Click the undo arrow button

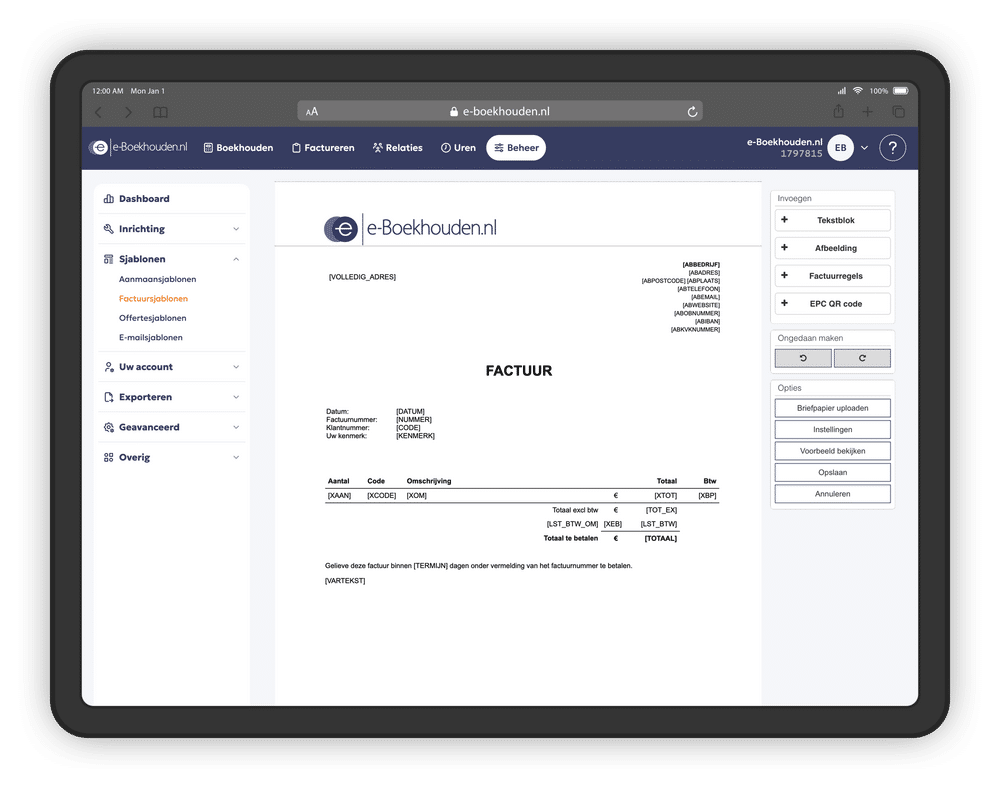pyautogui.click(x=803, y=358)
